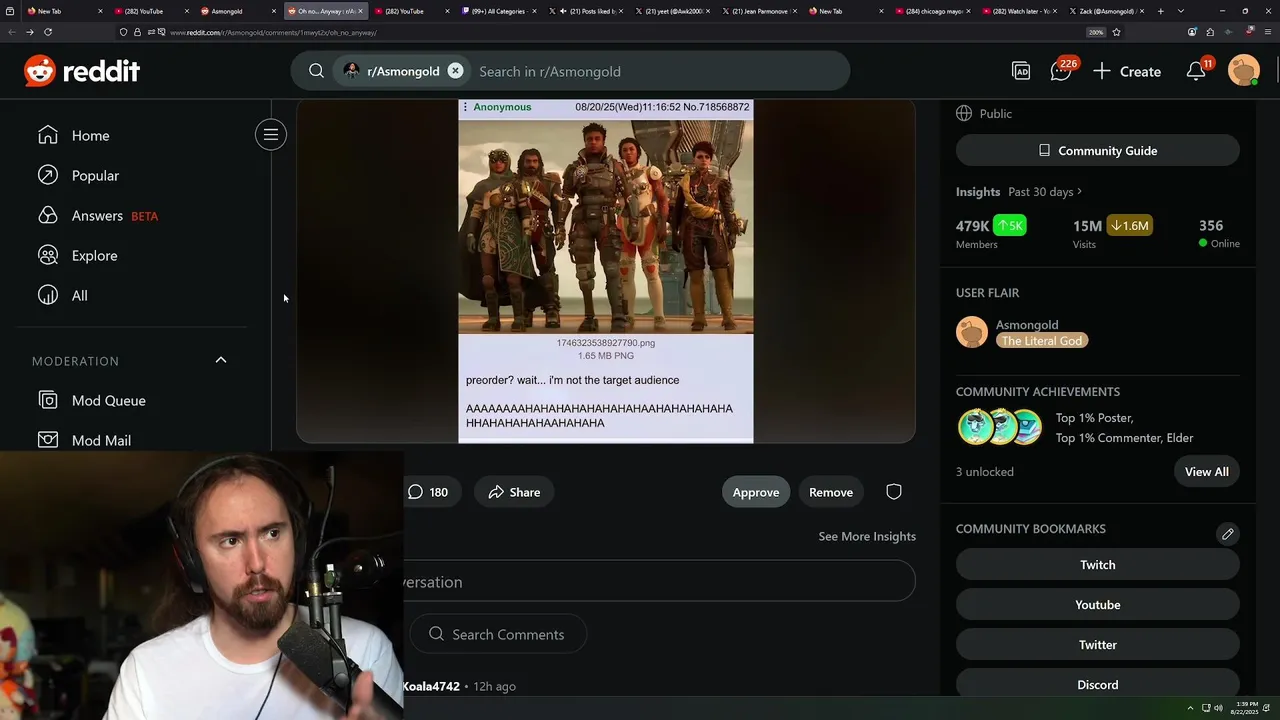Remove the r/Asmongold search filter chip

tap(455, 71)
